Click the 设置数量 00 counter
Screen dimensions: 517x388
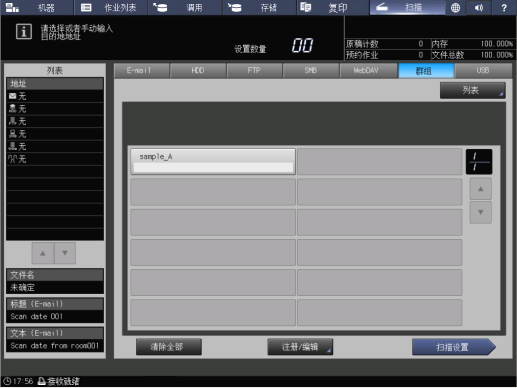coord(303,45)
